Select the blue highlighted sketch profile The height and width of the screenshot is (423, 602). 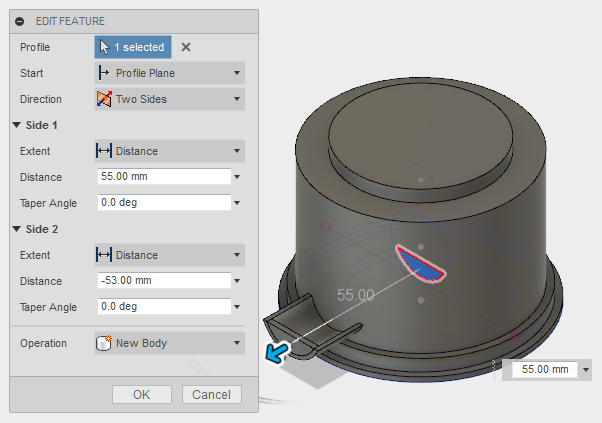[x=422, y=267]
